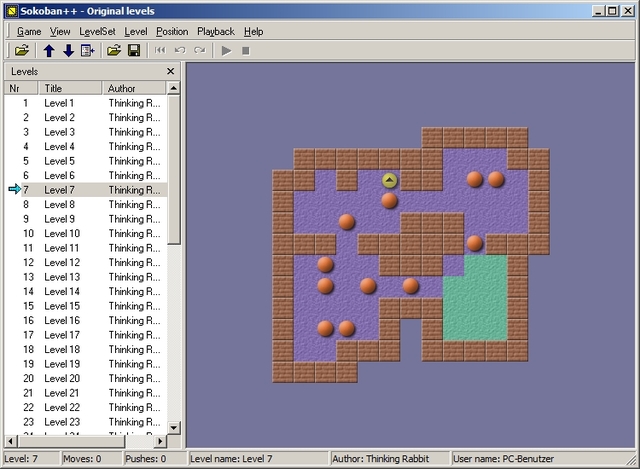The width and height of the screenshot is (640, 469).
Task: Click the Moves: 0 status field
Action: tap(91, 459)
